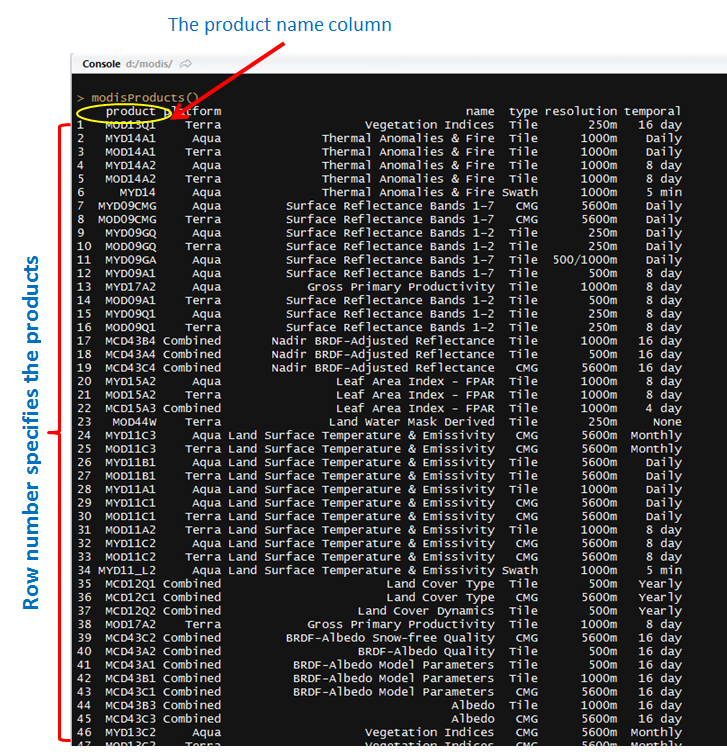The image size is (727, 755).
Task: Select product MYD17A2 in row 13
Action: click(130, 286)
